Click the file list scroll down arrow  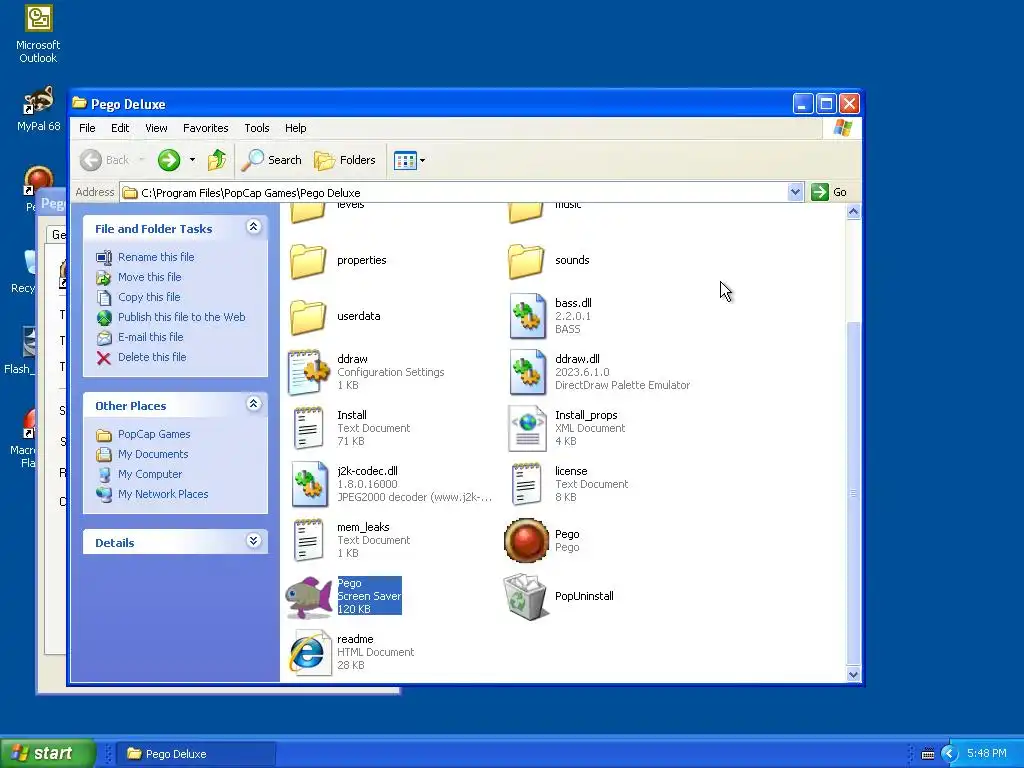pyautogui.click(x=853, y=675)
